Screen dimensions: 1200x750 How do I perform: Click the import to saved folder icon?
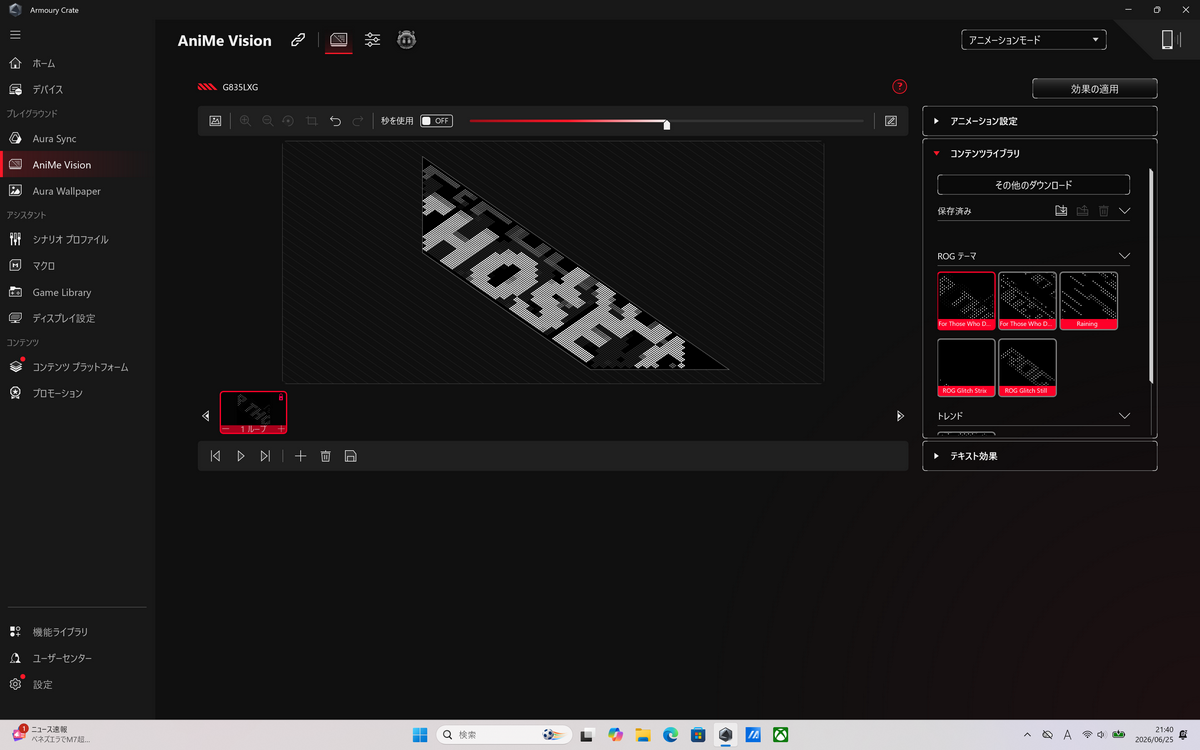pos(1061,211)
